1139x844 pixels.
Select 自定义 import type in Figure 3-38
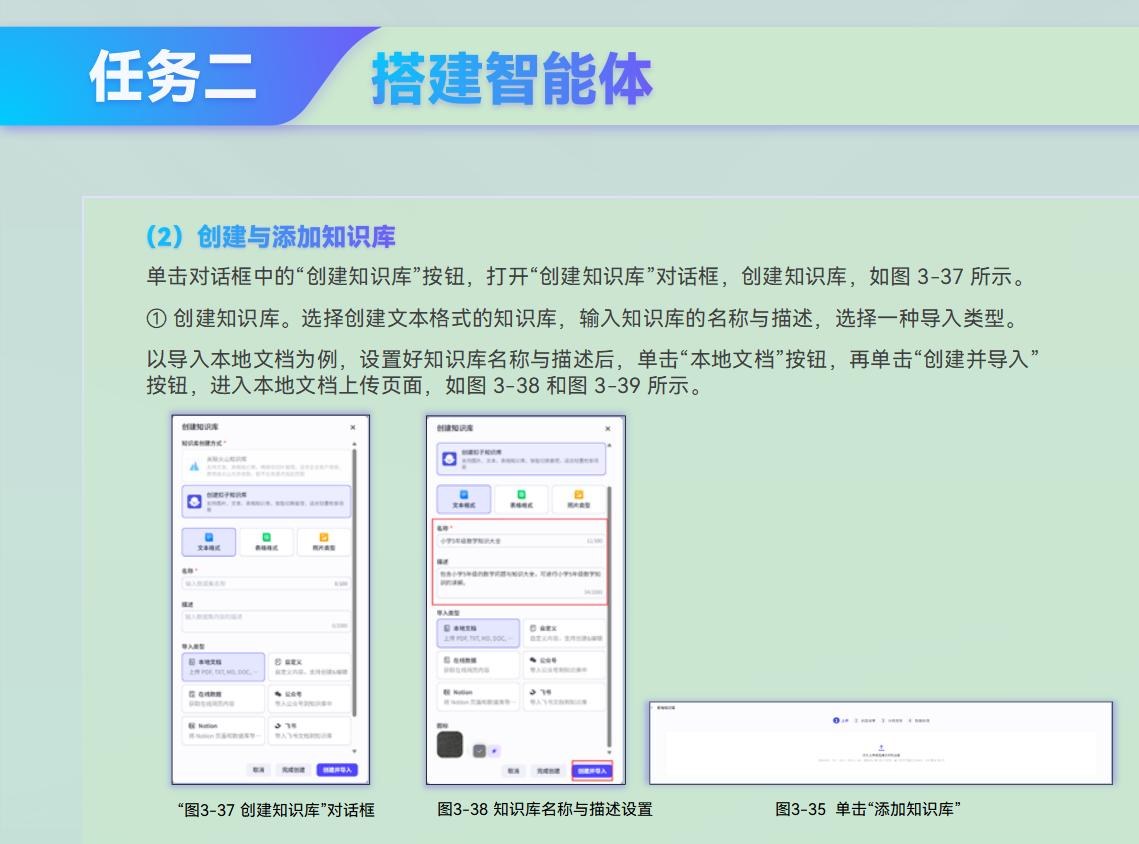coord(564,633)
